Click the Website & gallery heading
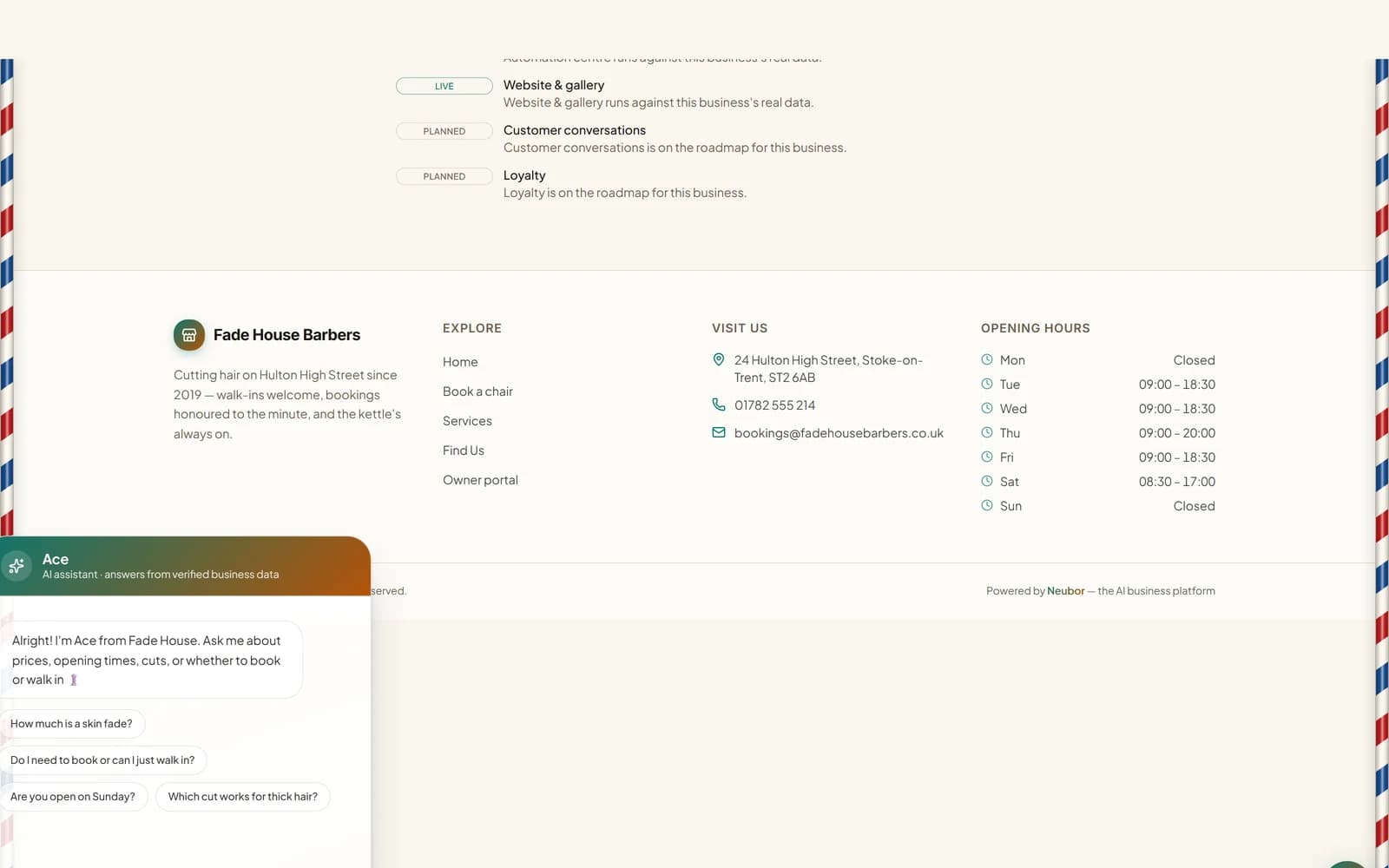The image size is (1389, 868). point(554,85)
